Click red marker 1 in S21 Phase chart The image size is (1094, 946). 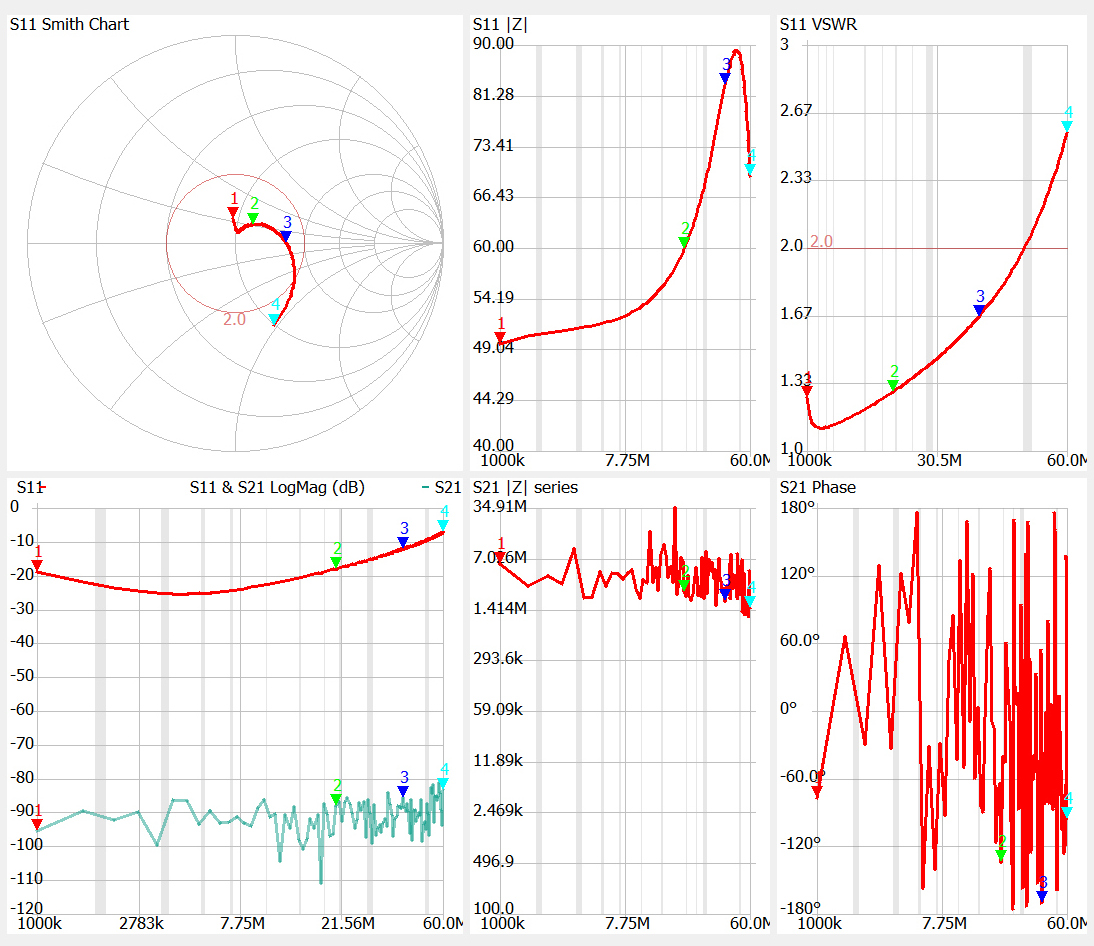817,791
